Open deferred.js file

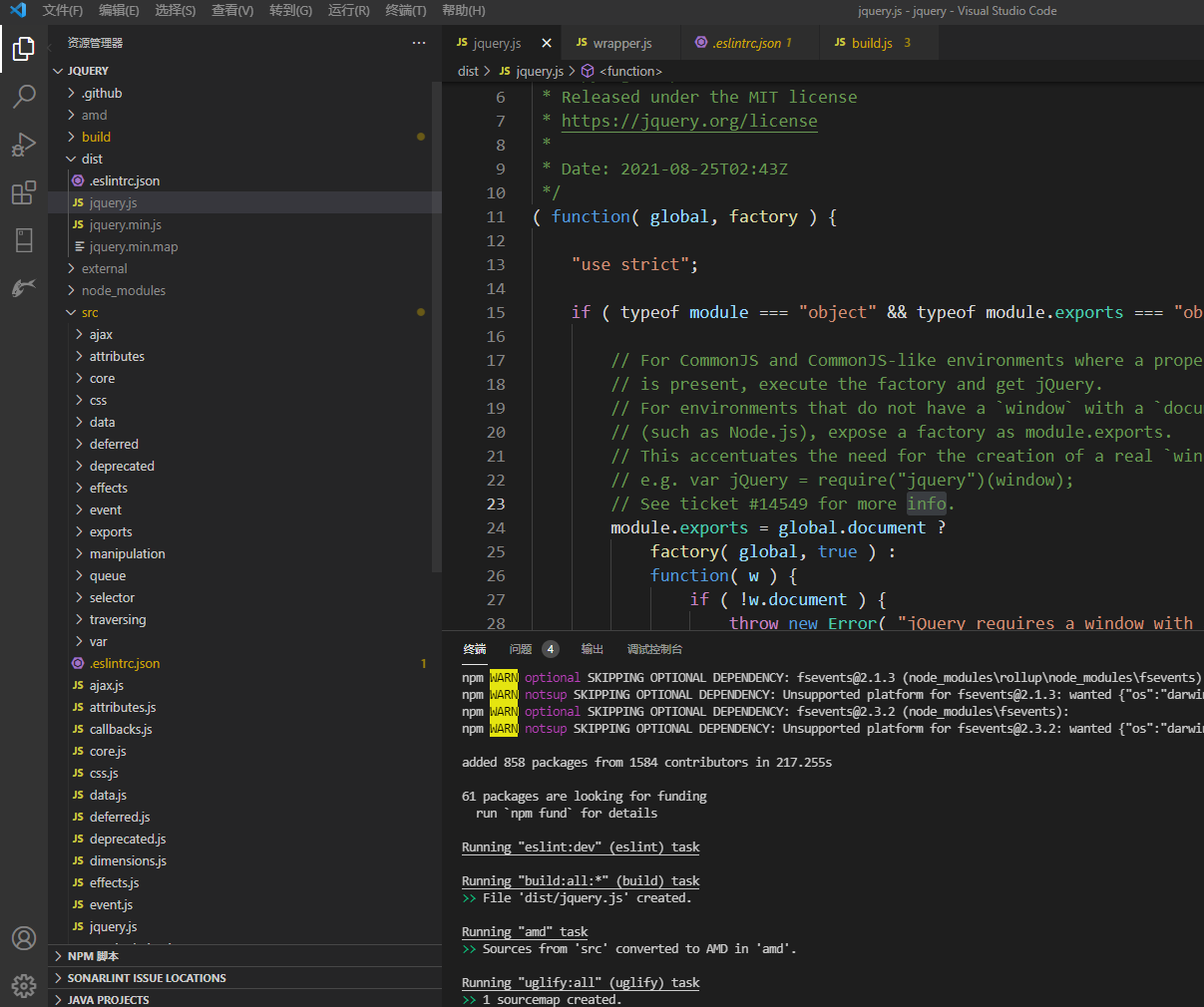coord(244,817)
